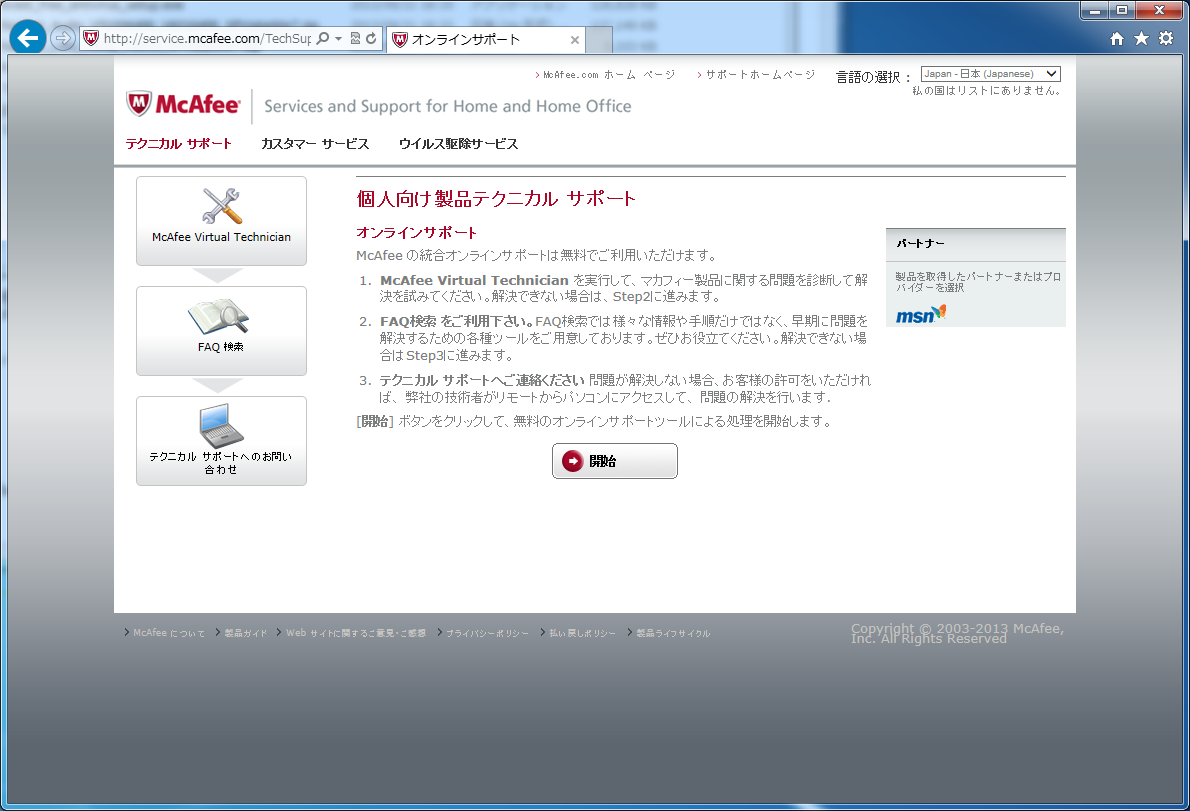Open 製品ライフサイクル footer link

pos(673,633)
